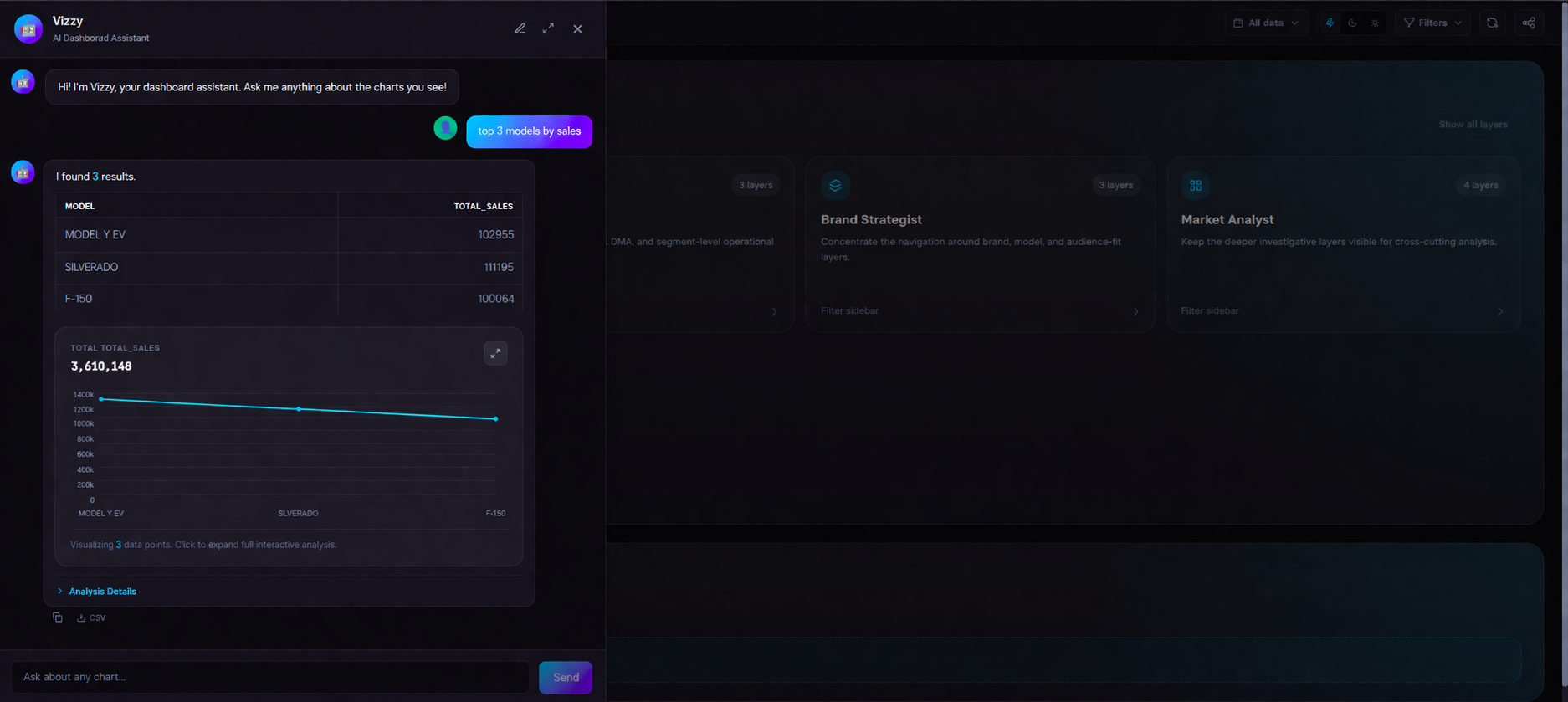This screenshot has width=1568, height=702.
Task: Open the All data date dropdown
Action: [1265, 23]
